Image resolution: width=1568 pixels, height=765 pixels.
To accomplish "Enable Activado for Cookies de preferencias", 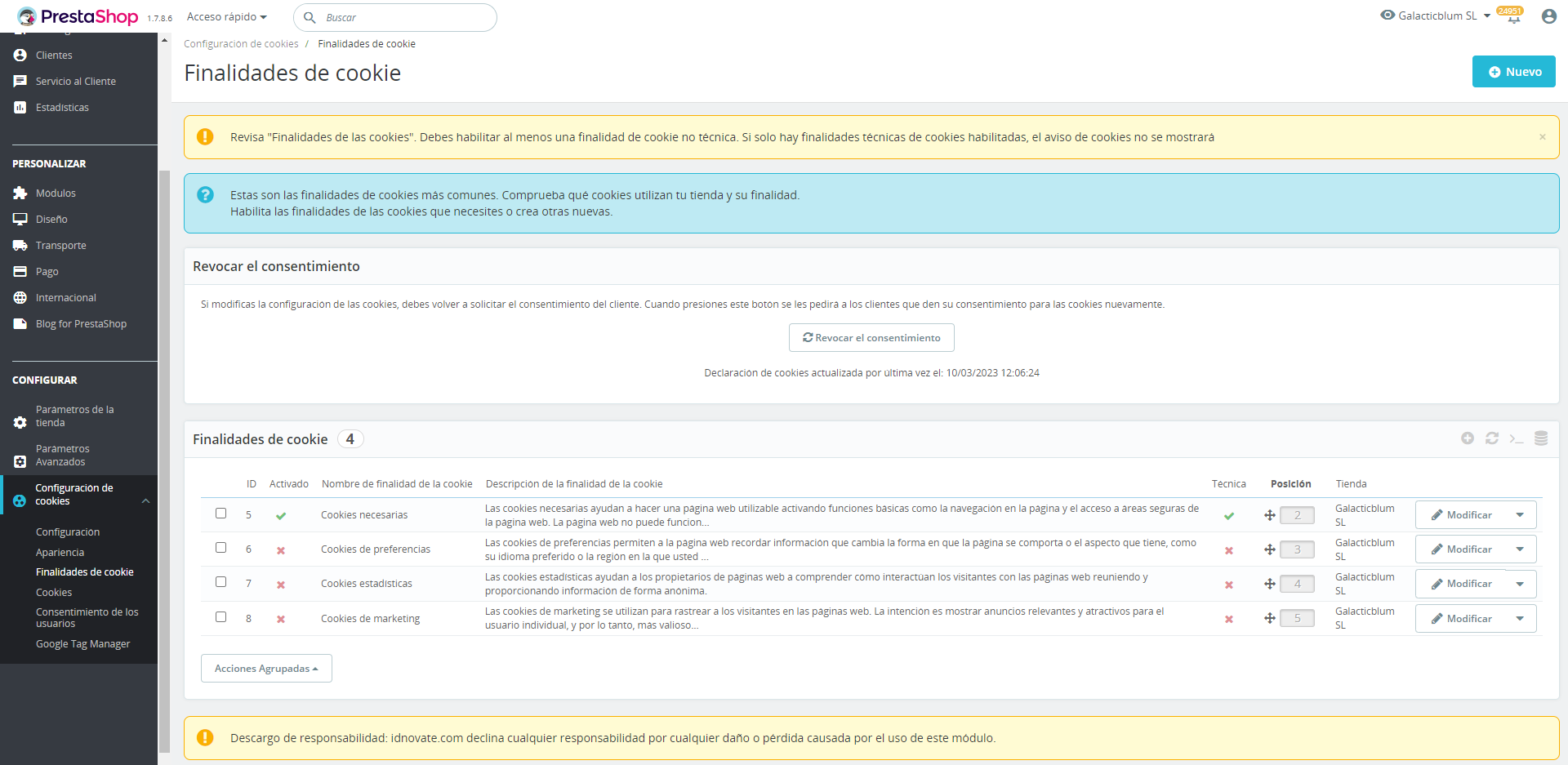I will [x=281, y=550].
